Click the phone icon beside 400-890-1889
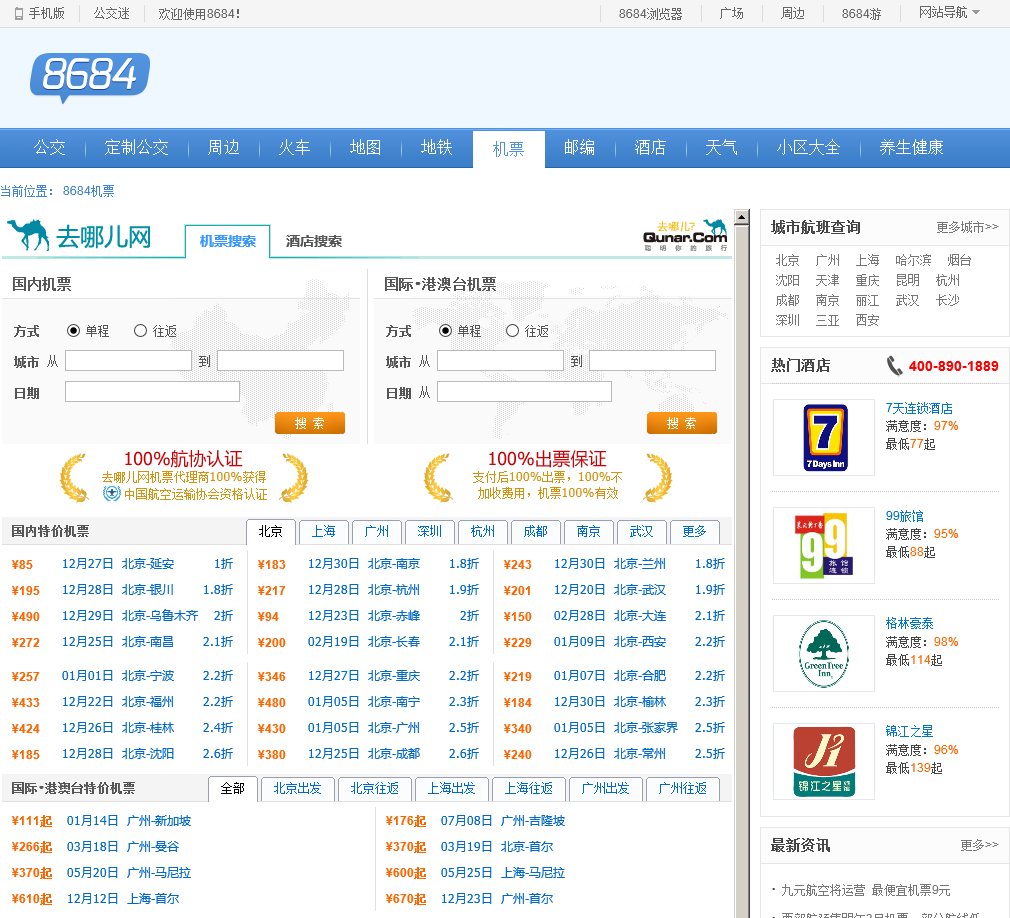 894,366
